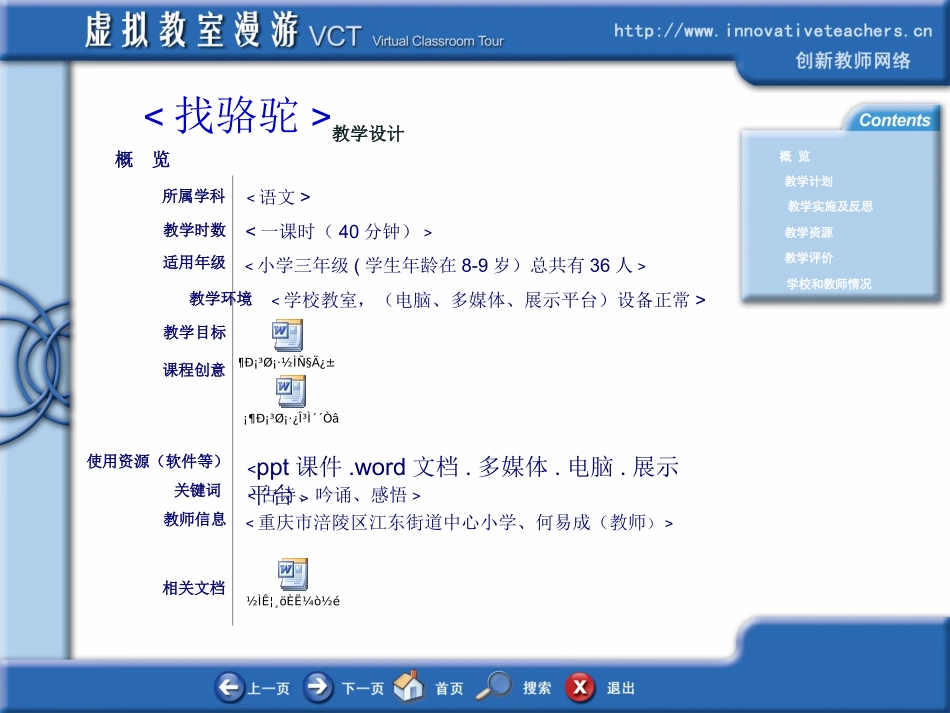Click the 教学设计 subtitle
950x713 pixels.
(368, 134)
